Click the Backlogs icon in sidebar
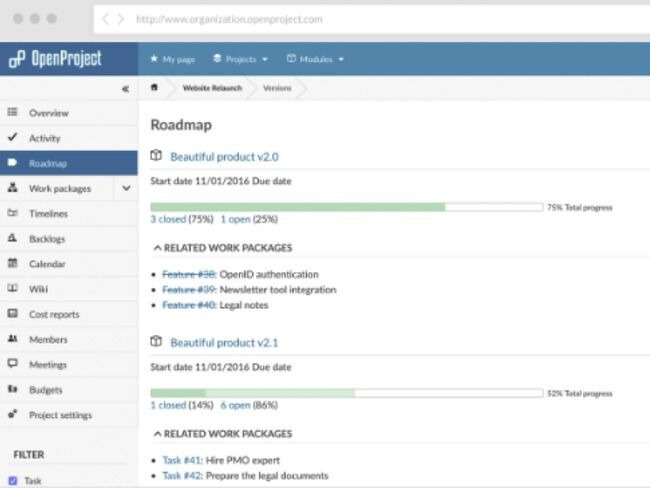 point(12,238)
